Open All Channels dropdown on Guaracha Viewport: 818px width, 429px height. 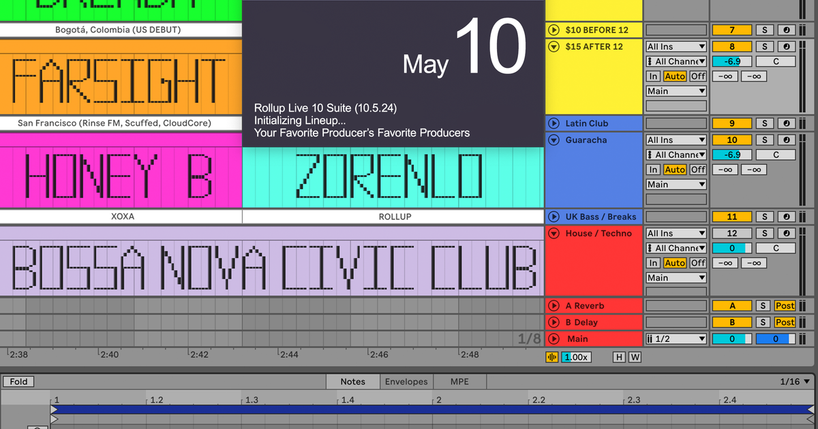[x=676, y=155]
